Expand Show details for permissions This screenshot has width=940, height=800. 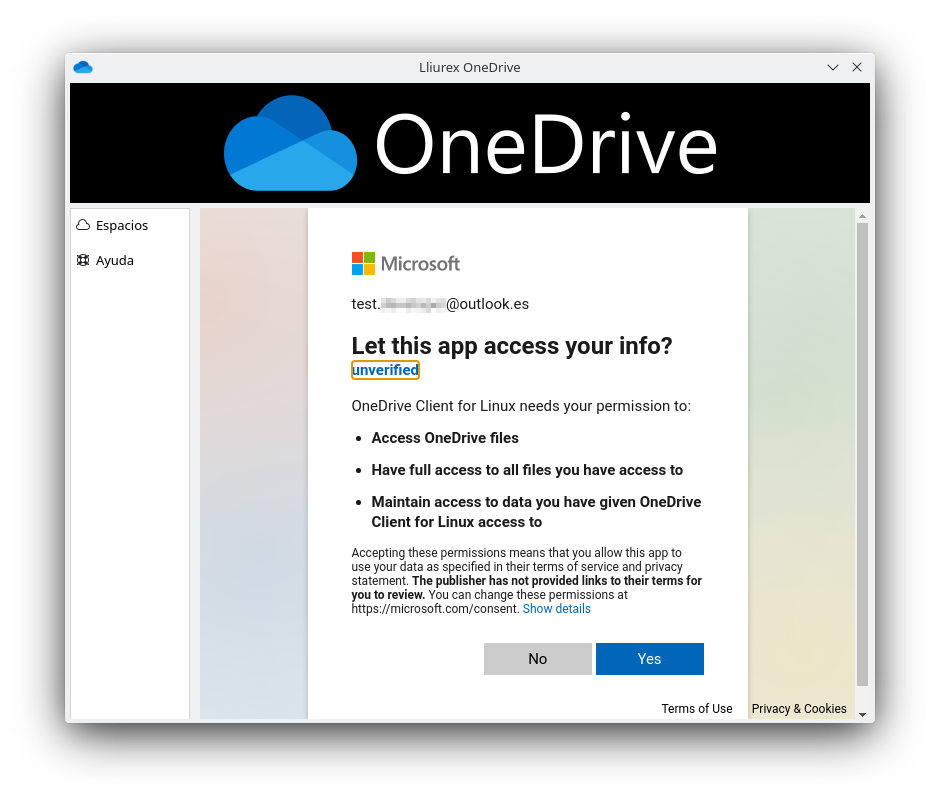pyautogui.click(x=556, y=609)
